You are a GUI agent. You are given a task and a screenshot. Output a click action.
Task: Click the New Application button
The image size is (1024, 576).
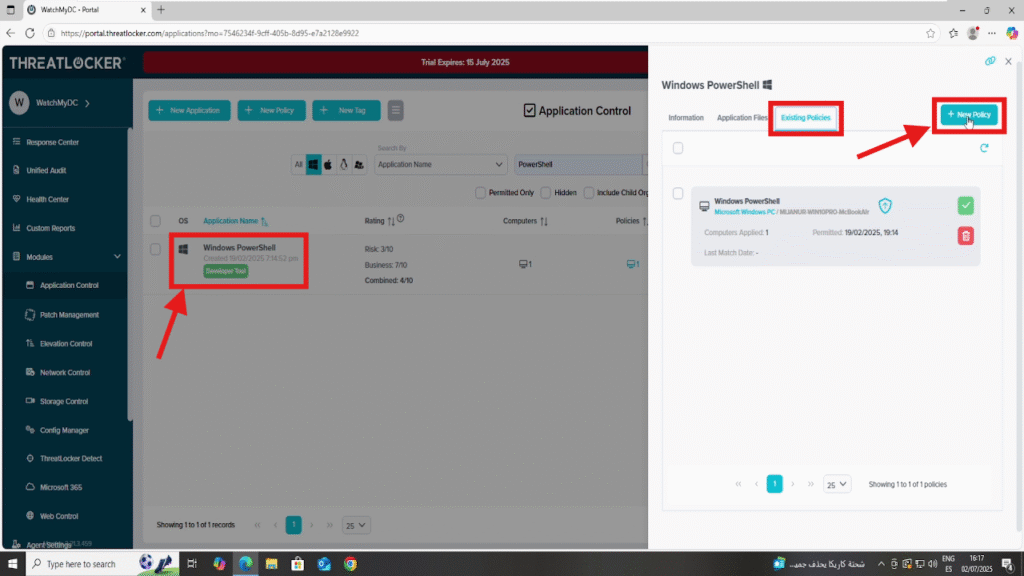(x=189, y=110)
